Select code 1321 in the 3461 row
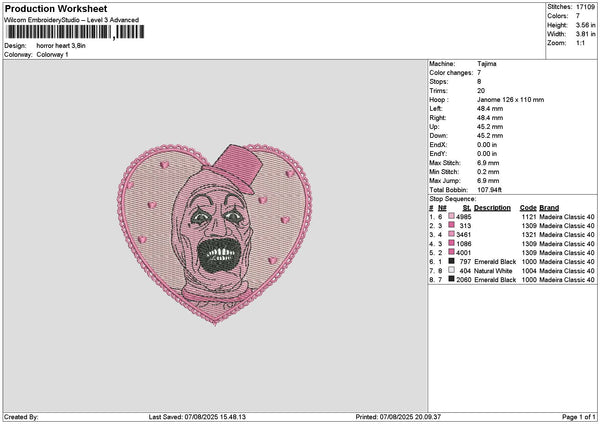 click(x=529, y=235)
